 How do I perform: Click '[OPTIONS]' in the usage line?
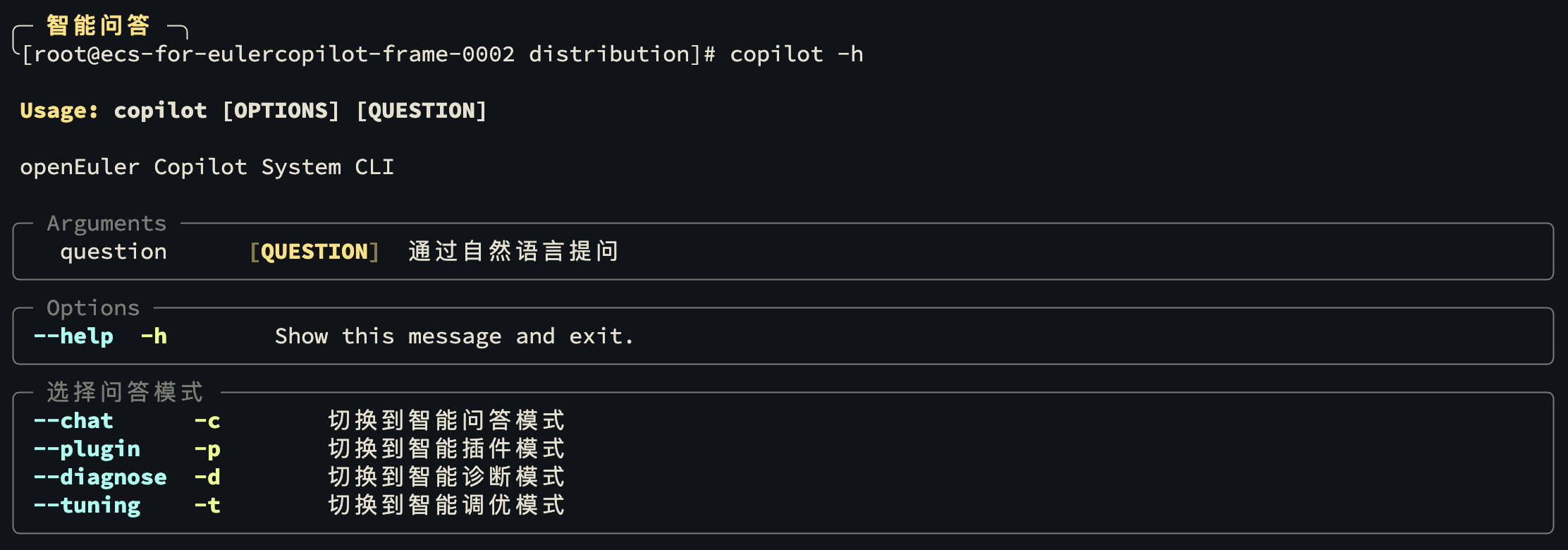tap(281, 111)
